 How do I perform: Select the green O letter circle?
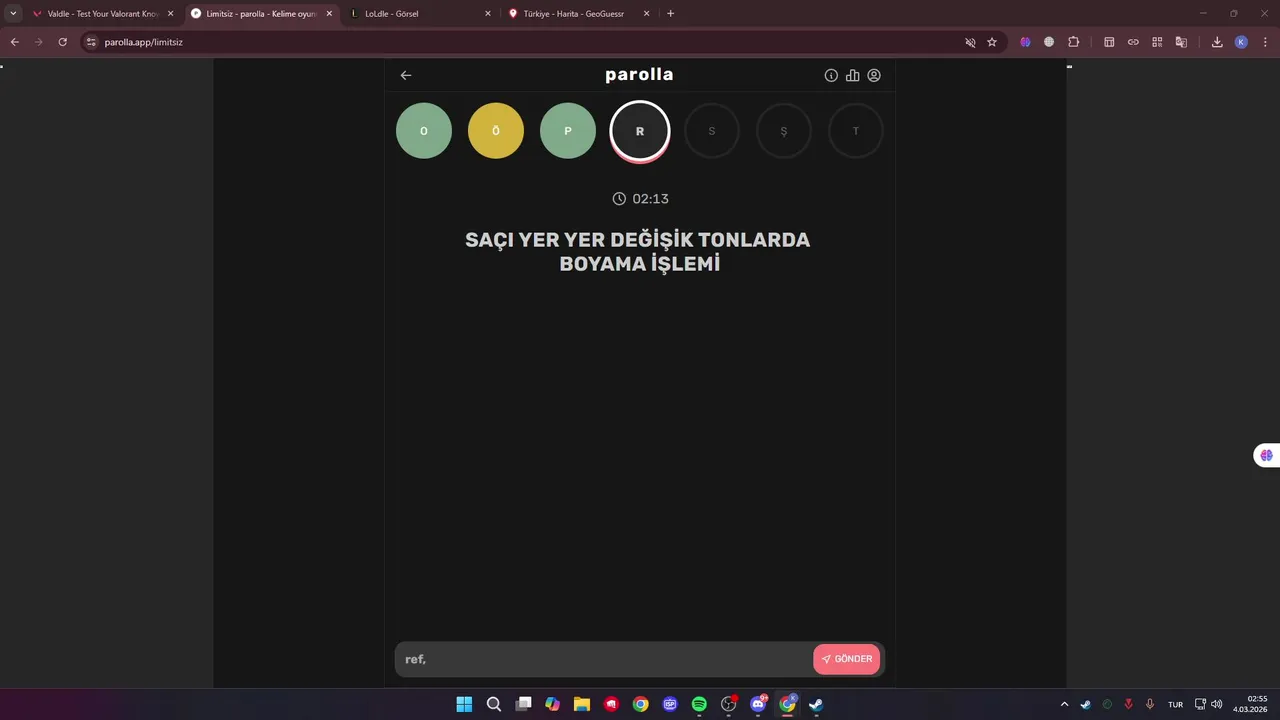(424, 131)
